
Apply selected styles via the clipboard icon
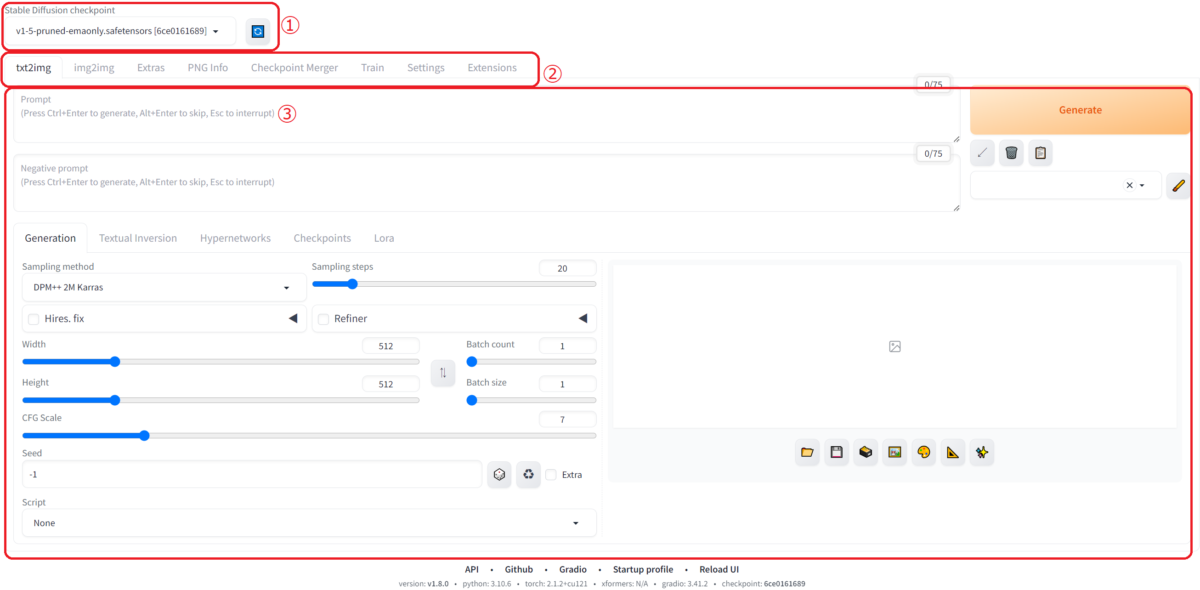[x=1040, y=152]
